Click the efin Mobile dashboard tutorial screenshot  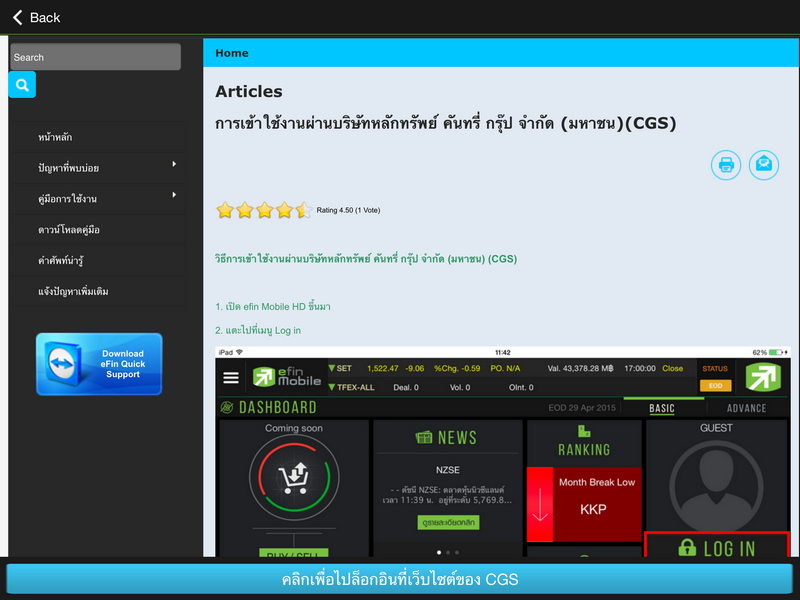(503, 452)
